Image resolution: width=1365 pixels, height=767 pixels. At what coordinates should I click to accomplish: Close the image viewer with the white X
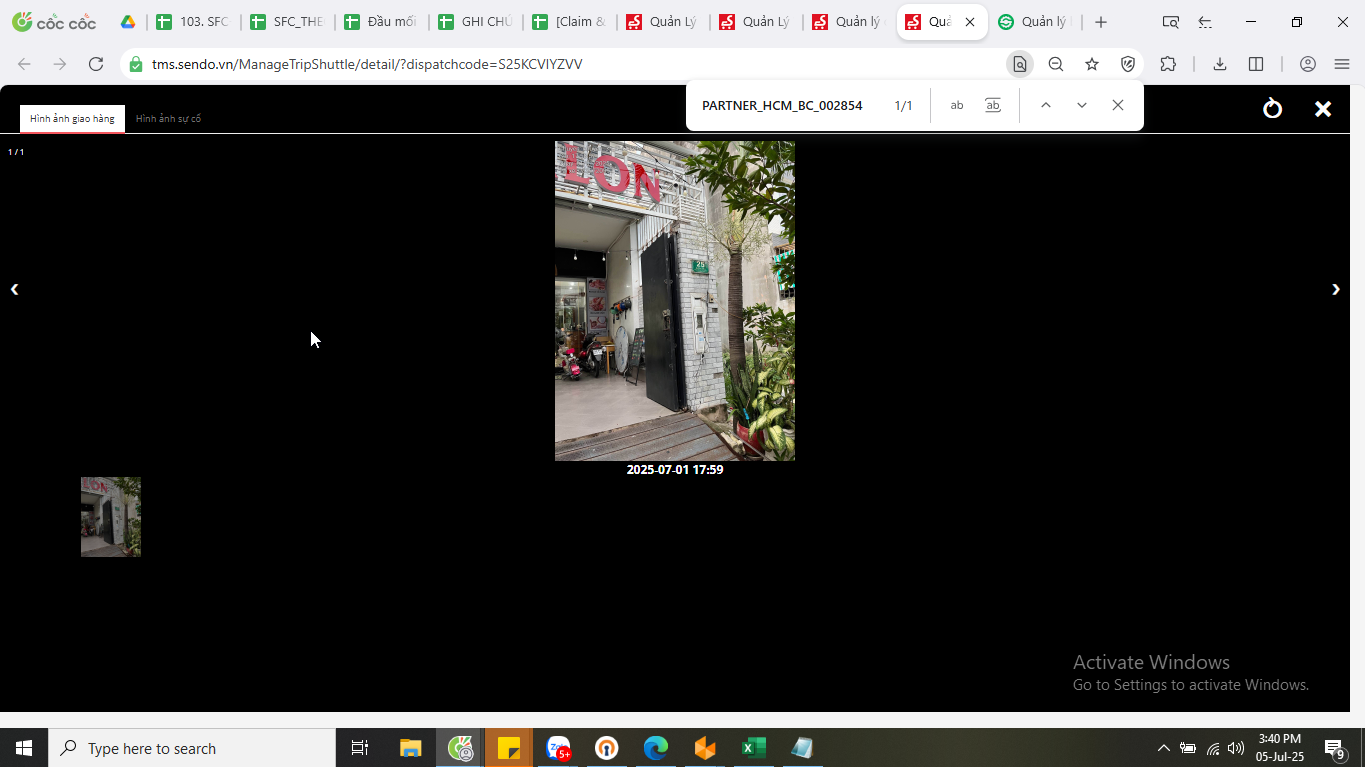(1323, 109)
